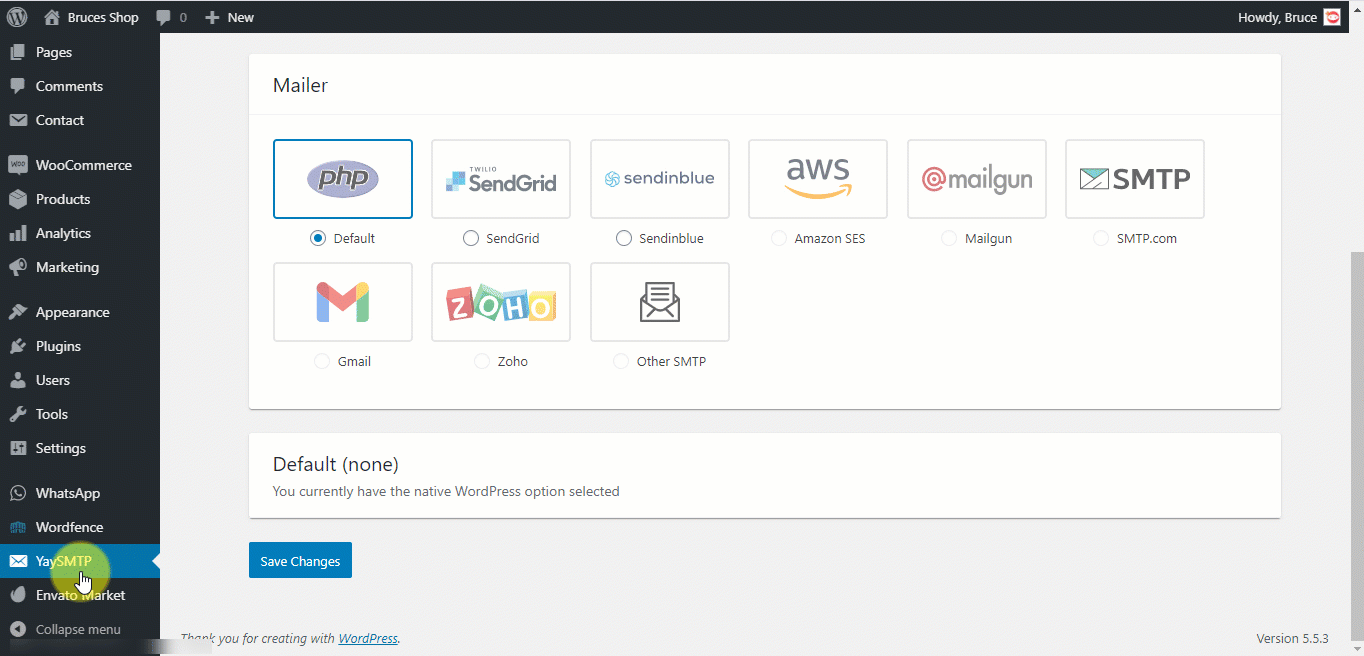Choose the Other SMTP radio button

click(x=621, y=361)
